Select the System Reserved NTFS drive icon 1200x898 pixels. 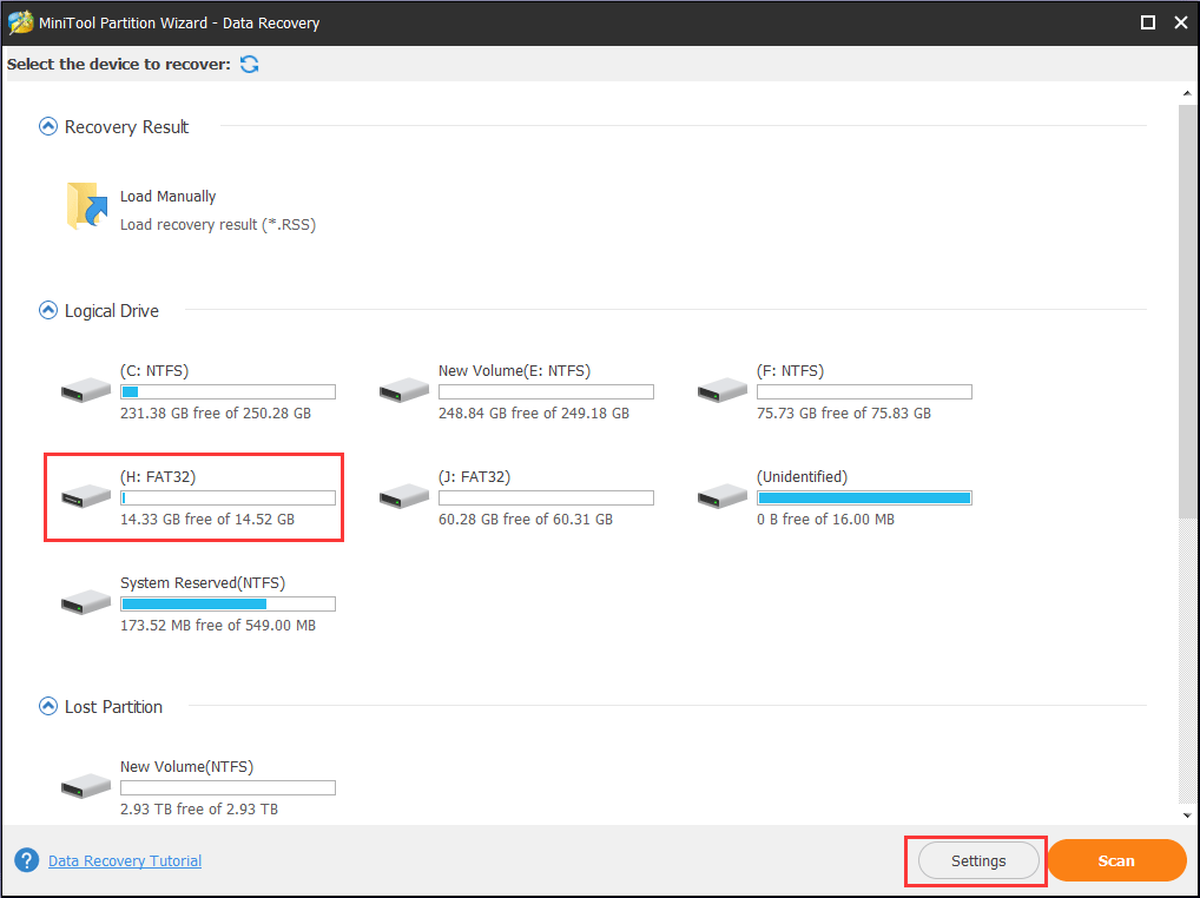(x=86, y=603)
